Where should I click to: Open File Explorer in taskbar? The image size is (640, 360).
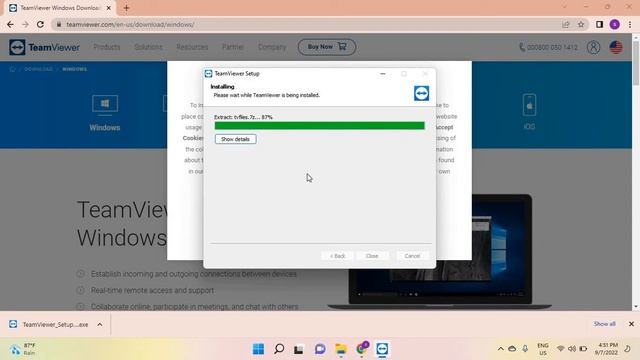click(x=341, y=349)
